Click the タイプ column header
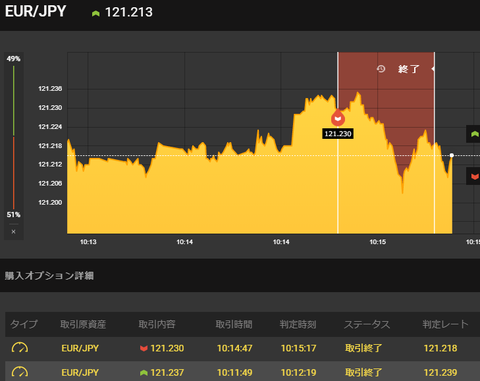Screen dimensions: 480x381 pyautogui.click(x=24, y=324)
